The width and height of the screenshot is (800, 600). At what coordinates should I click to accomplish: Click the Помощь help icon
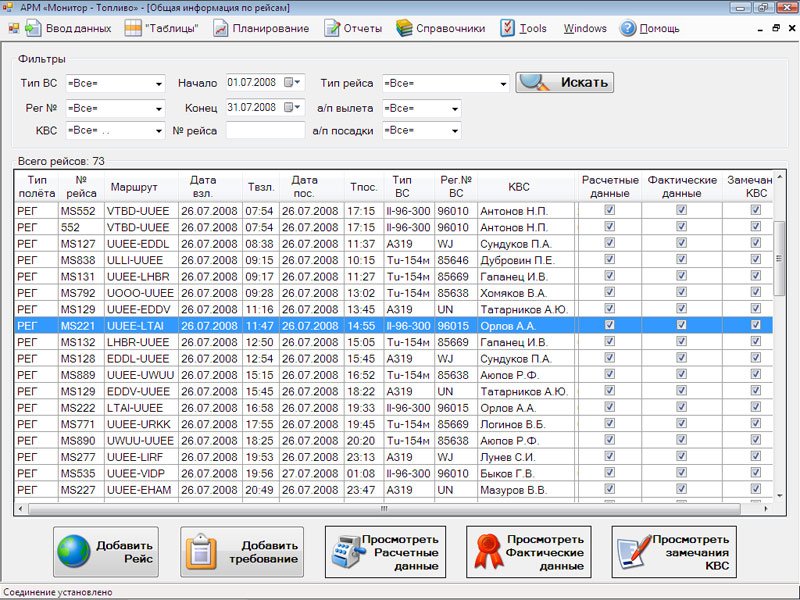point(628,29)
